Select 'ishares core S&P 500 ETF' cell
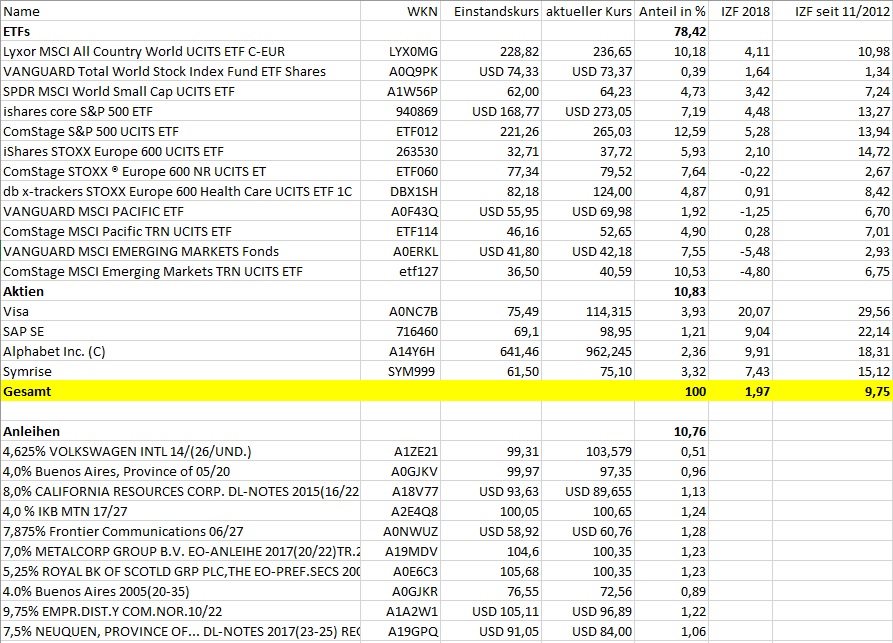This screenshot has width=893, height=643. (x=180, y=111)
